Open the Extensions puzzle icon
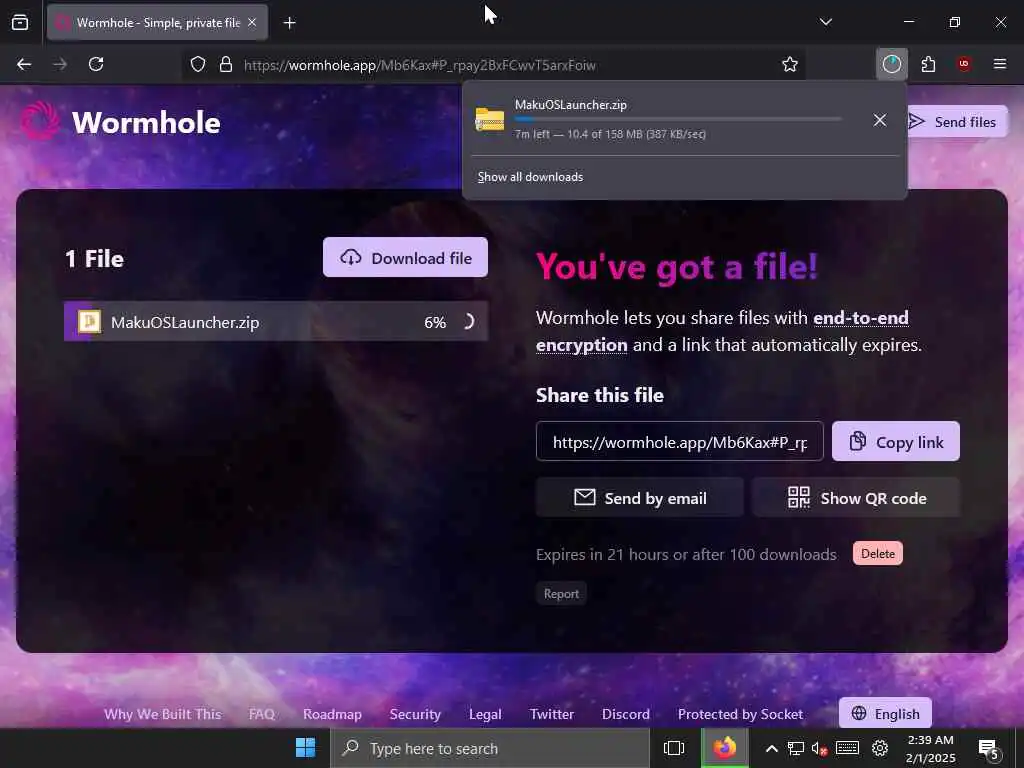1024x768 pixels. [x=928, y=64]
